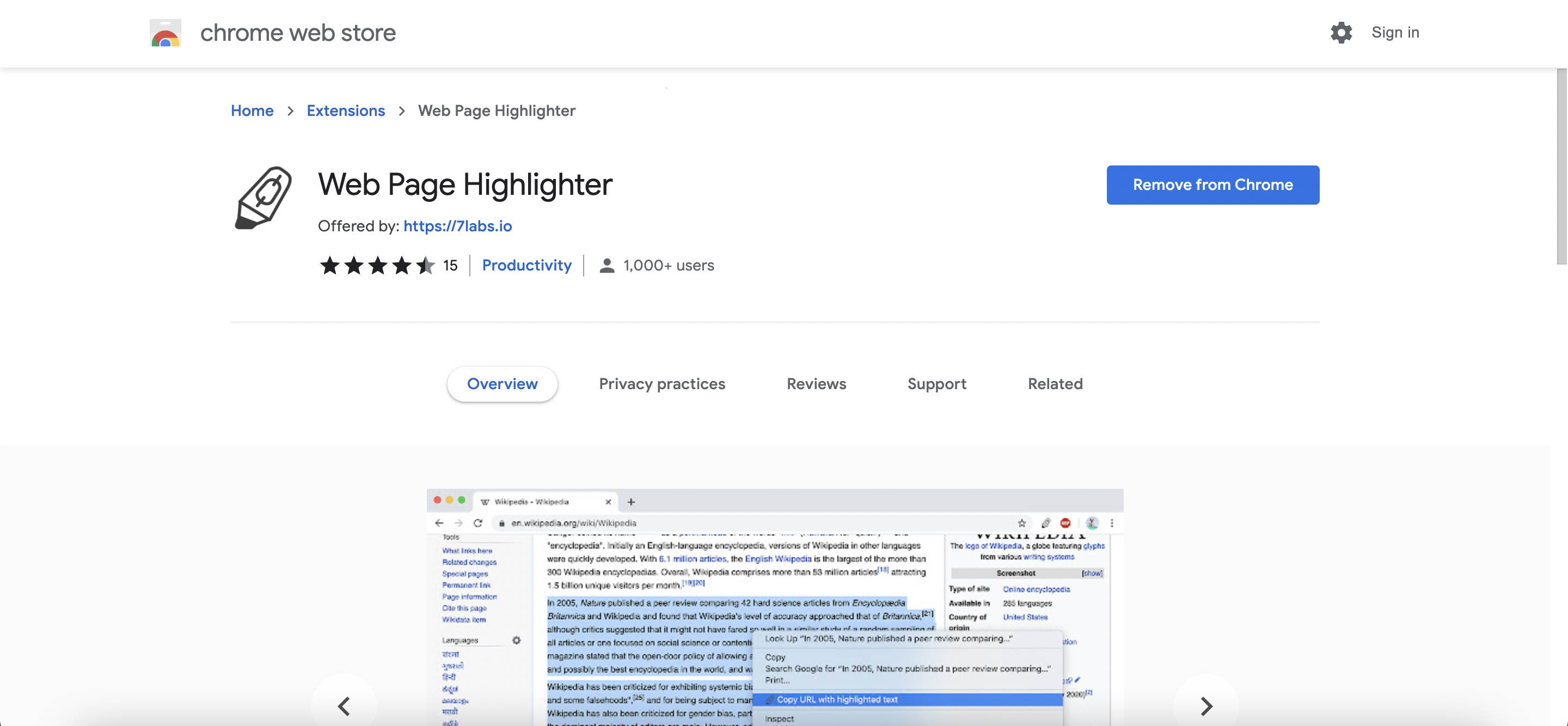Show next screenshot with right arrow
This screenshot has width=1568, height=726.
(1206, 706)
